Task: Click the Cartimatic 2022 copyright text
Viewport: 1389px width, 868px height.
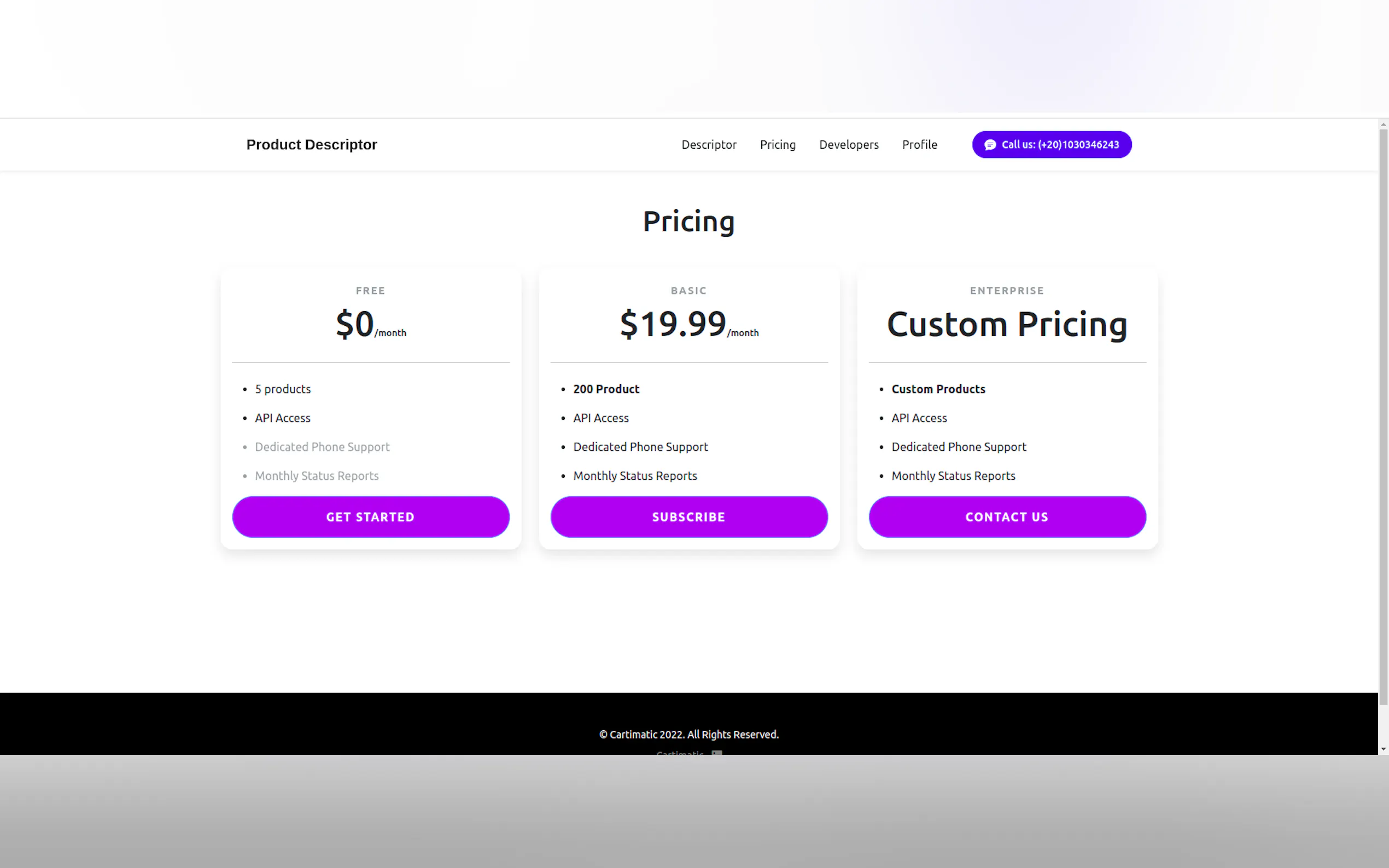Action: (x=688, y=734)
